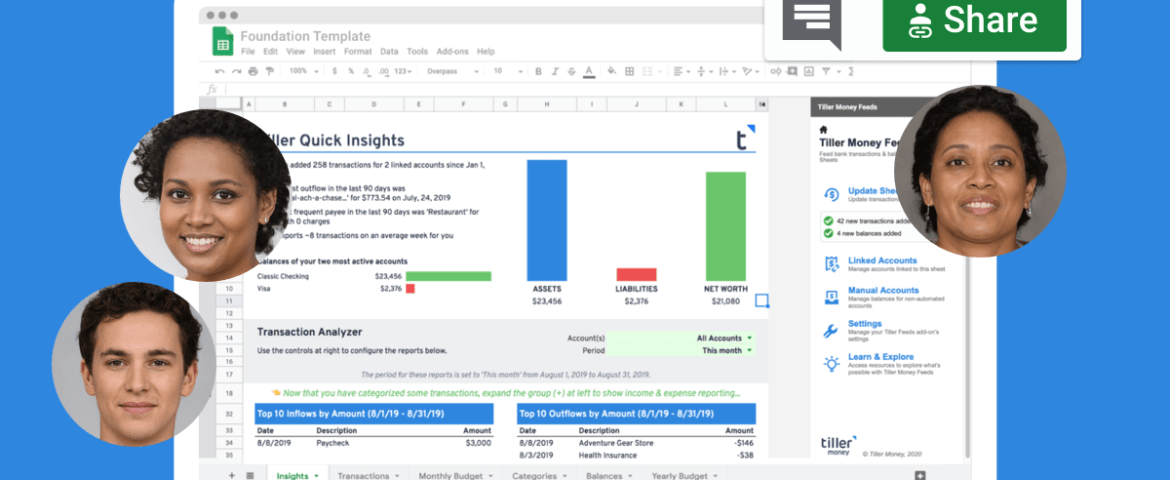Open the functions sigma icon
The height and width of the screenshot is (480, 1170).
tap(851, 72)
